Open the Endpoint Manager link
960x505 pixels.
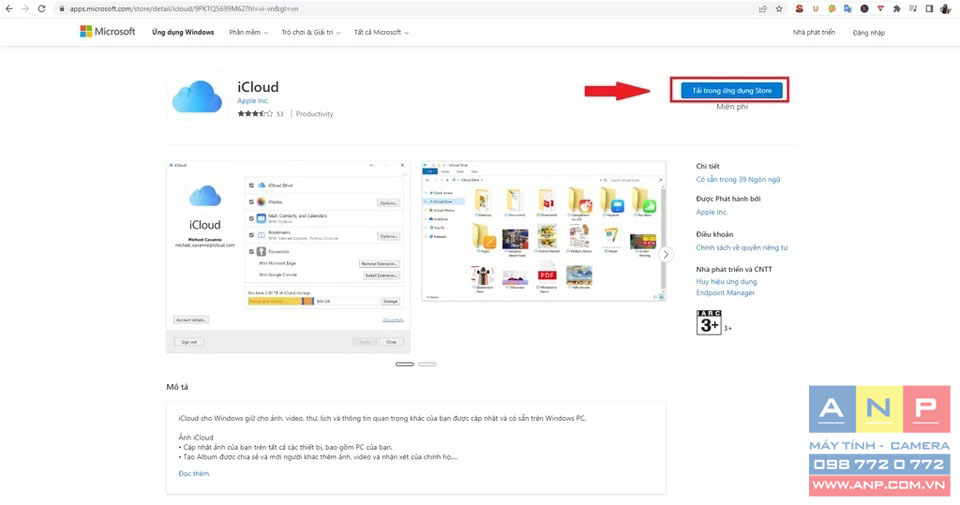pos(726,293)
